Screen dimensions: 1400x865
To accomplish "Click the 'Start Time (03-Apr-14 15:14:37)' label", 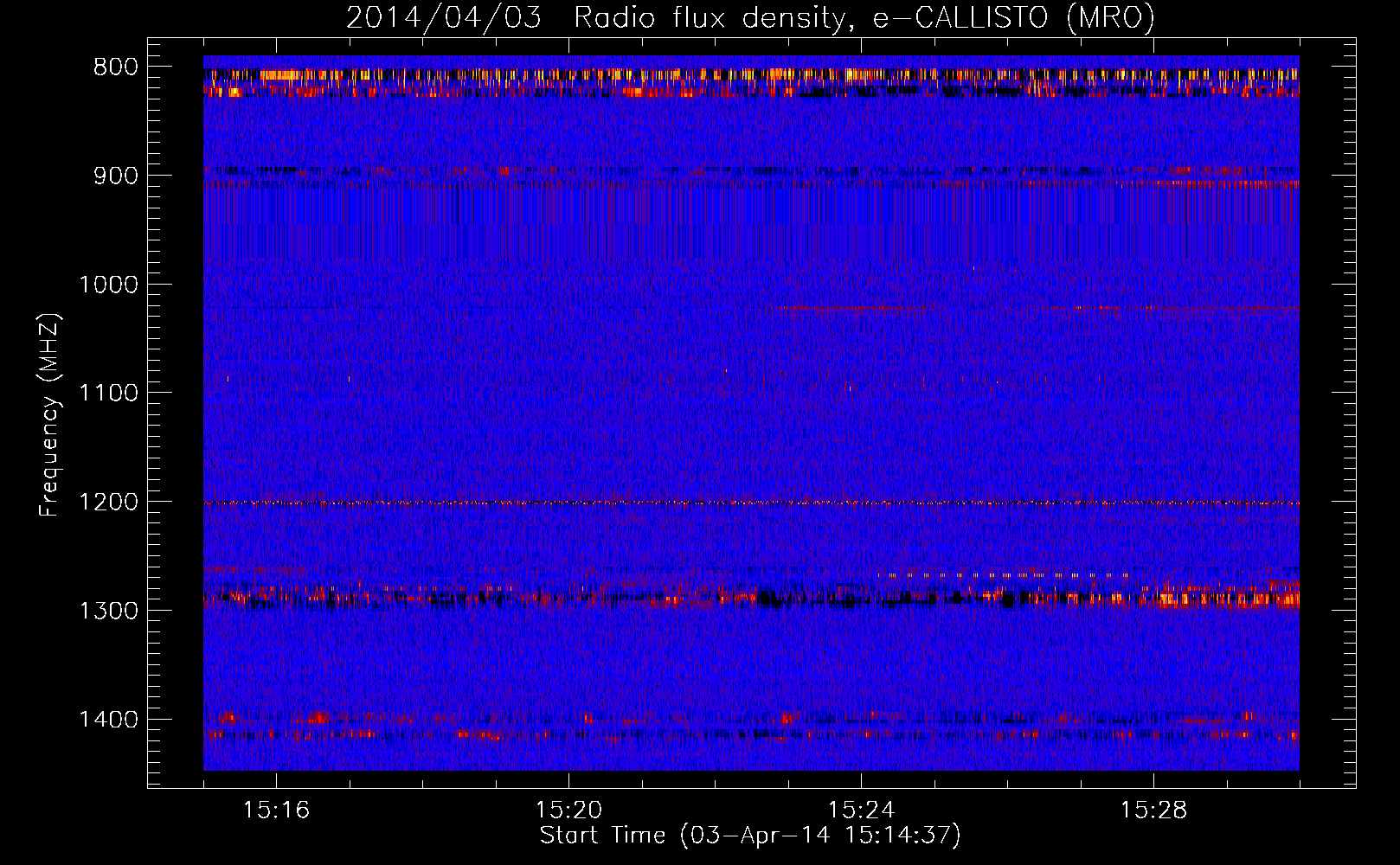I will [750, 836].
